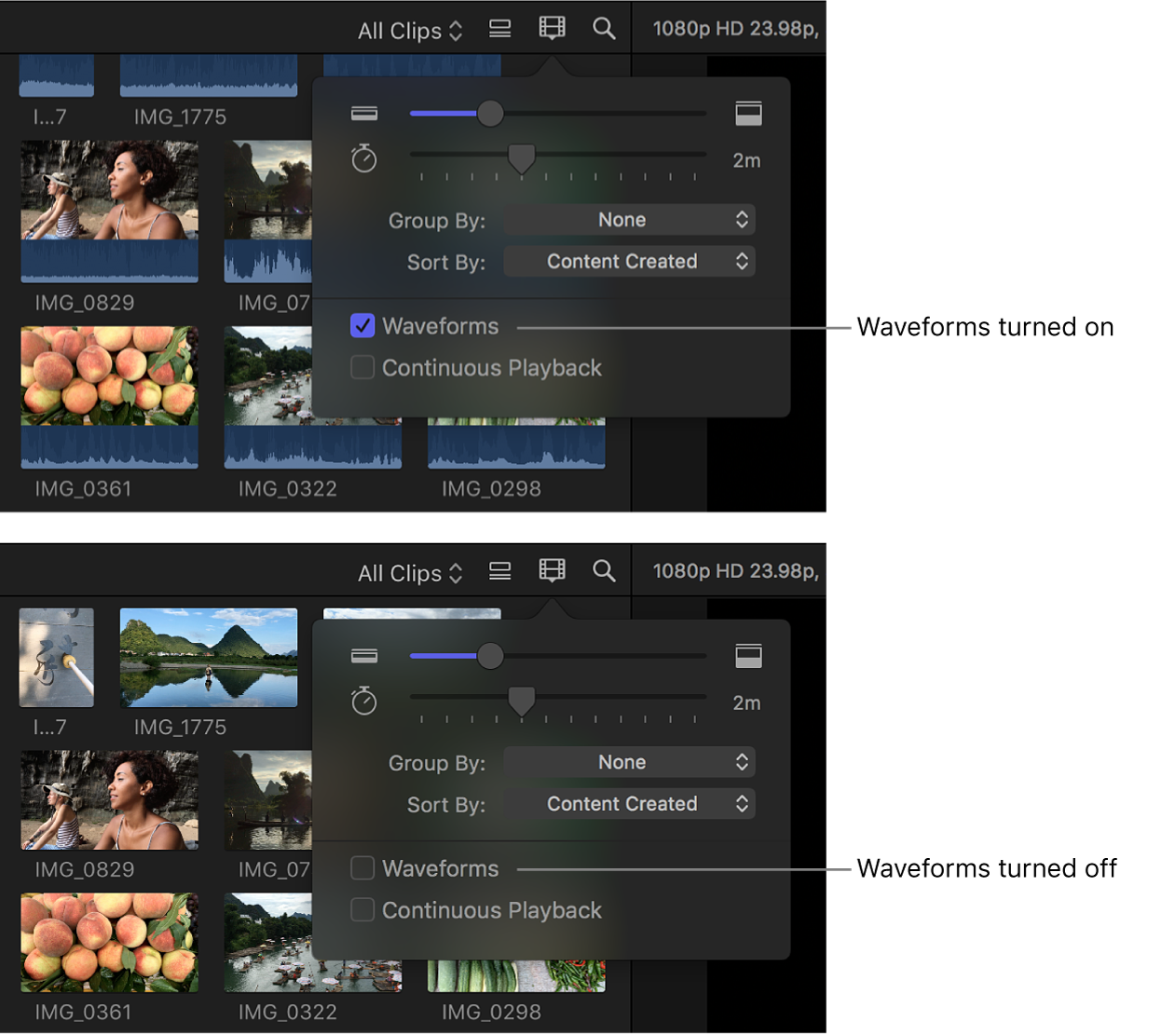
Task: Click the 2m duration label
Action: click(x=746, y=160)
